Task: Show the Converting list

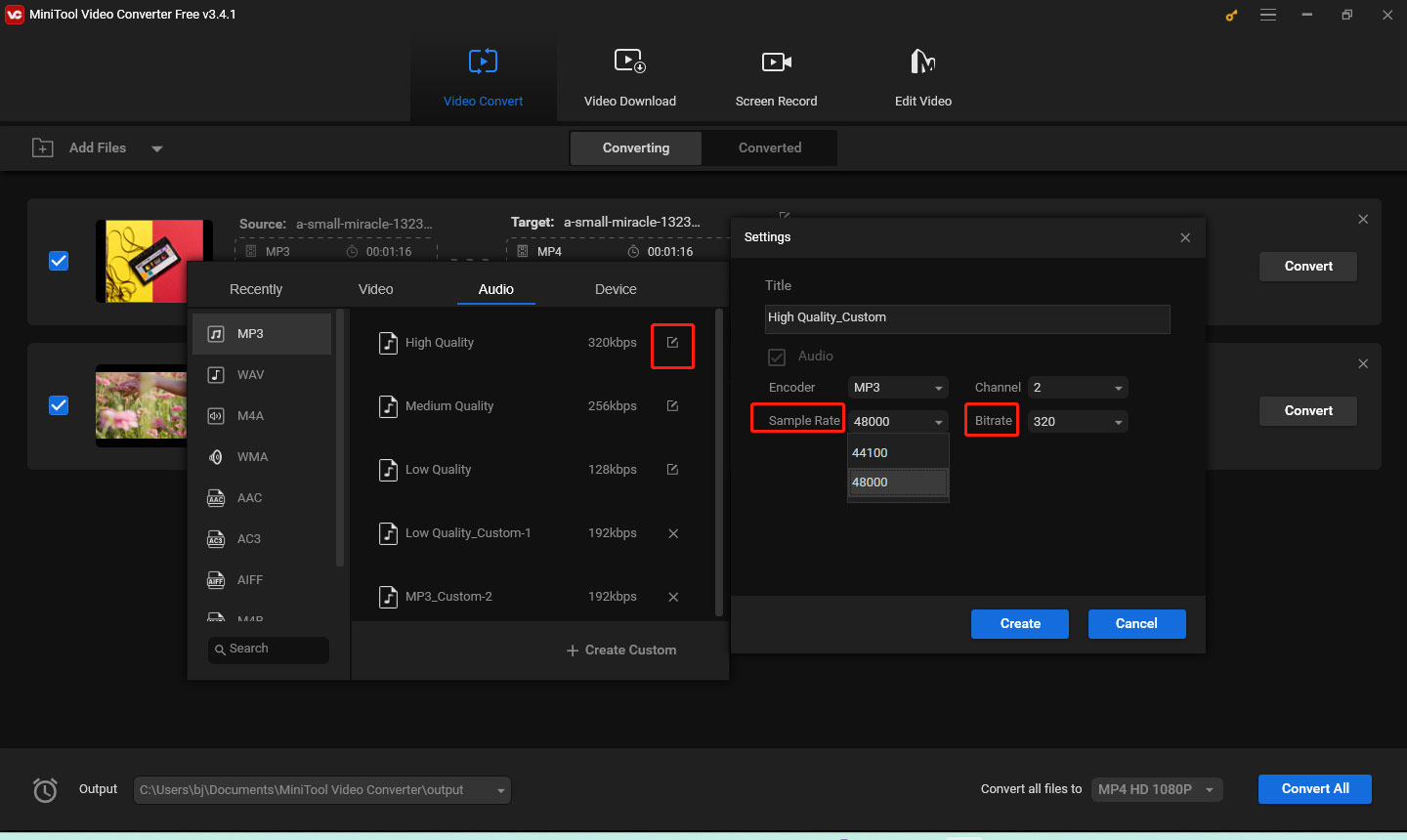Action: [636, 147]
